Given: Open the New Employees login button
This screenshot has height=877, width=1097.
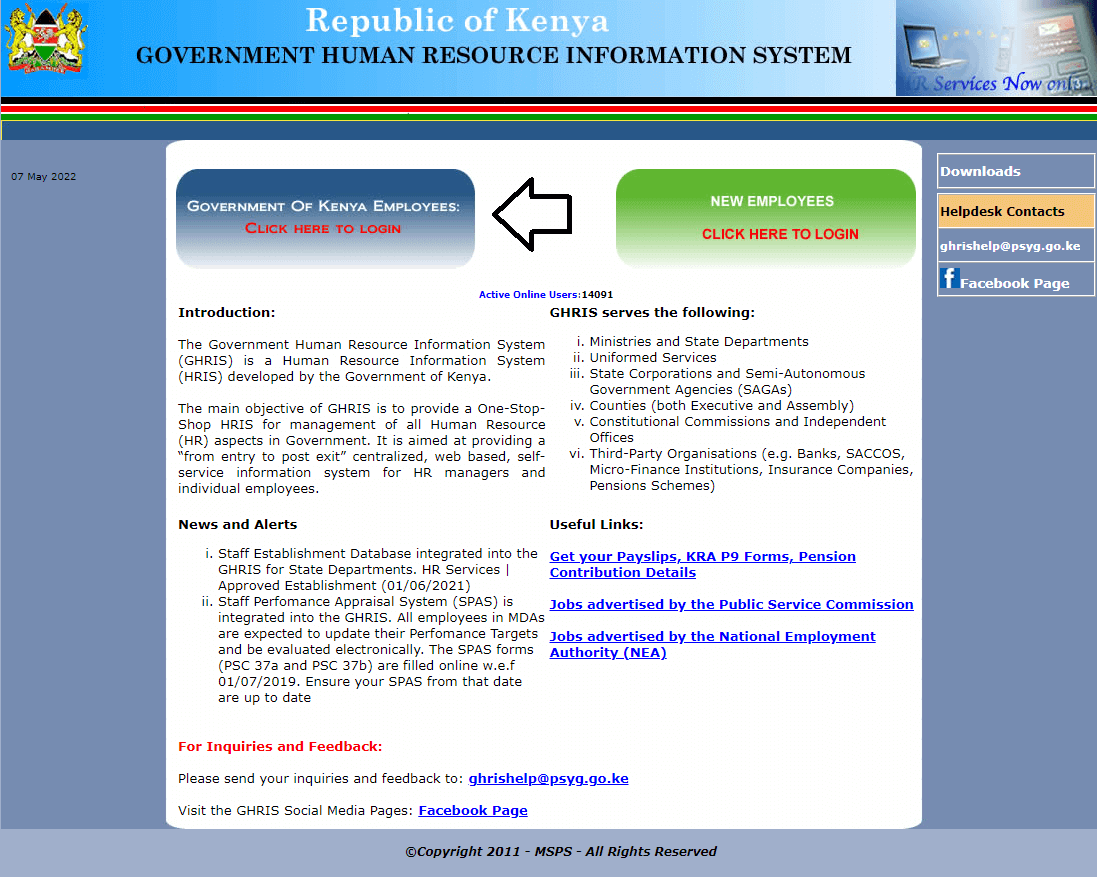Looking at the screenshot, I should pyautogui.click(x=766, y=218).
